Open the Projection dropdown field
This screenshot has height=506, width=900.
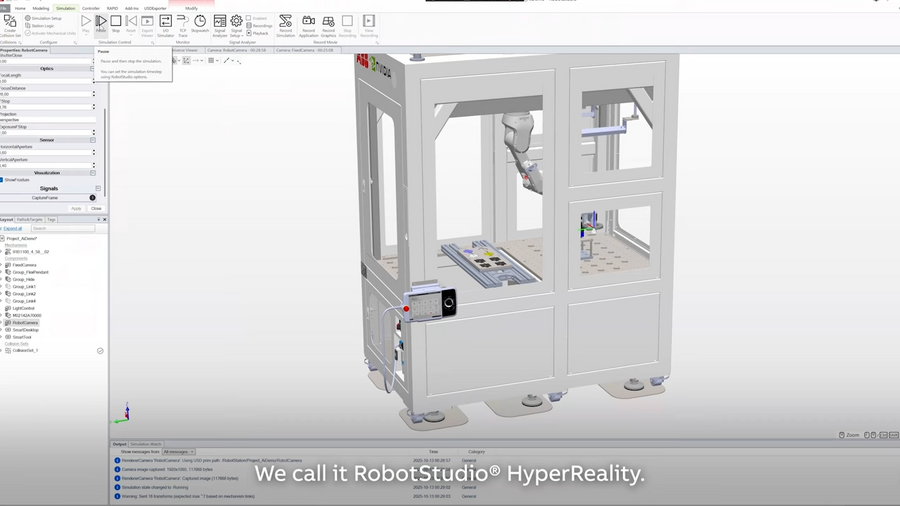coord(48,120)
